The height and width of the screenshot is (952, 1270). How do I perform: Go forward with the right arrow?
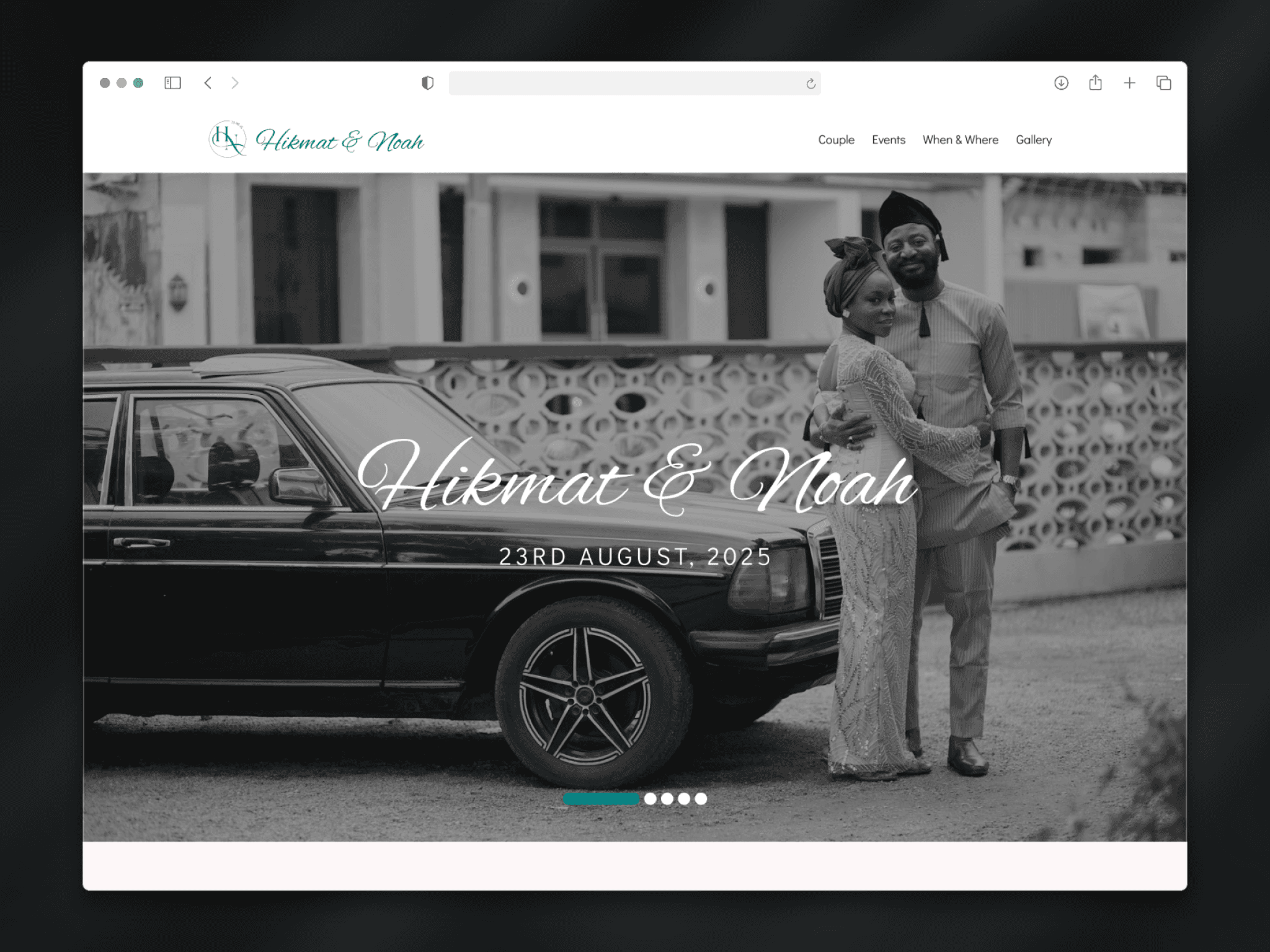pos(235,83)
